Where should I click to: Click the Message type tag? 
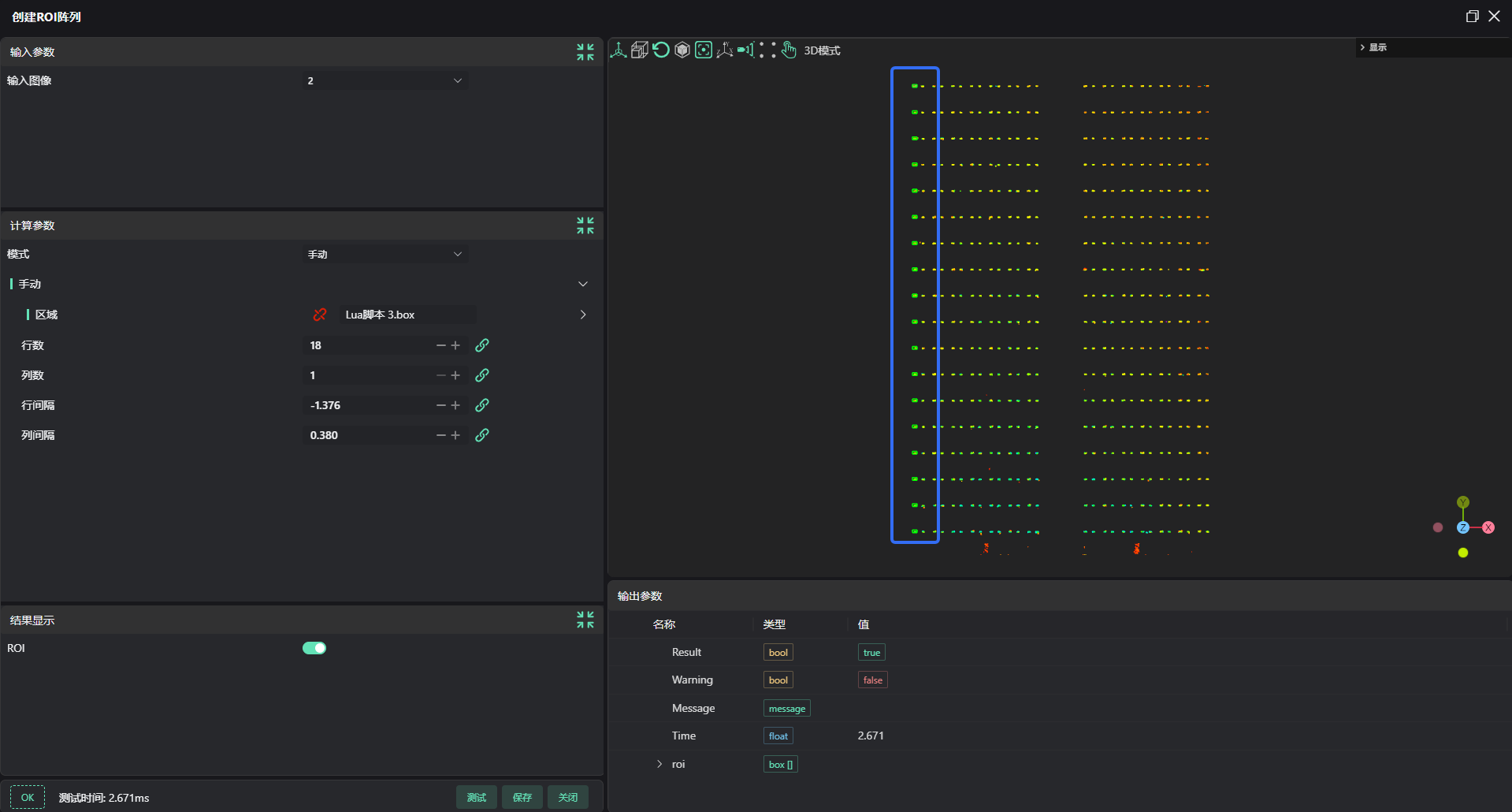click(x=787, y=708)
